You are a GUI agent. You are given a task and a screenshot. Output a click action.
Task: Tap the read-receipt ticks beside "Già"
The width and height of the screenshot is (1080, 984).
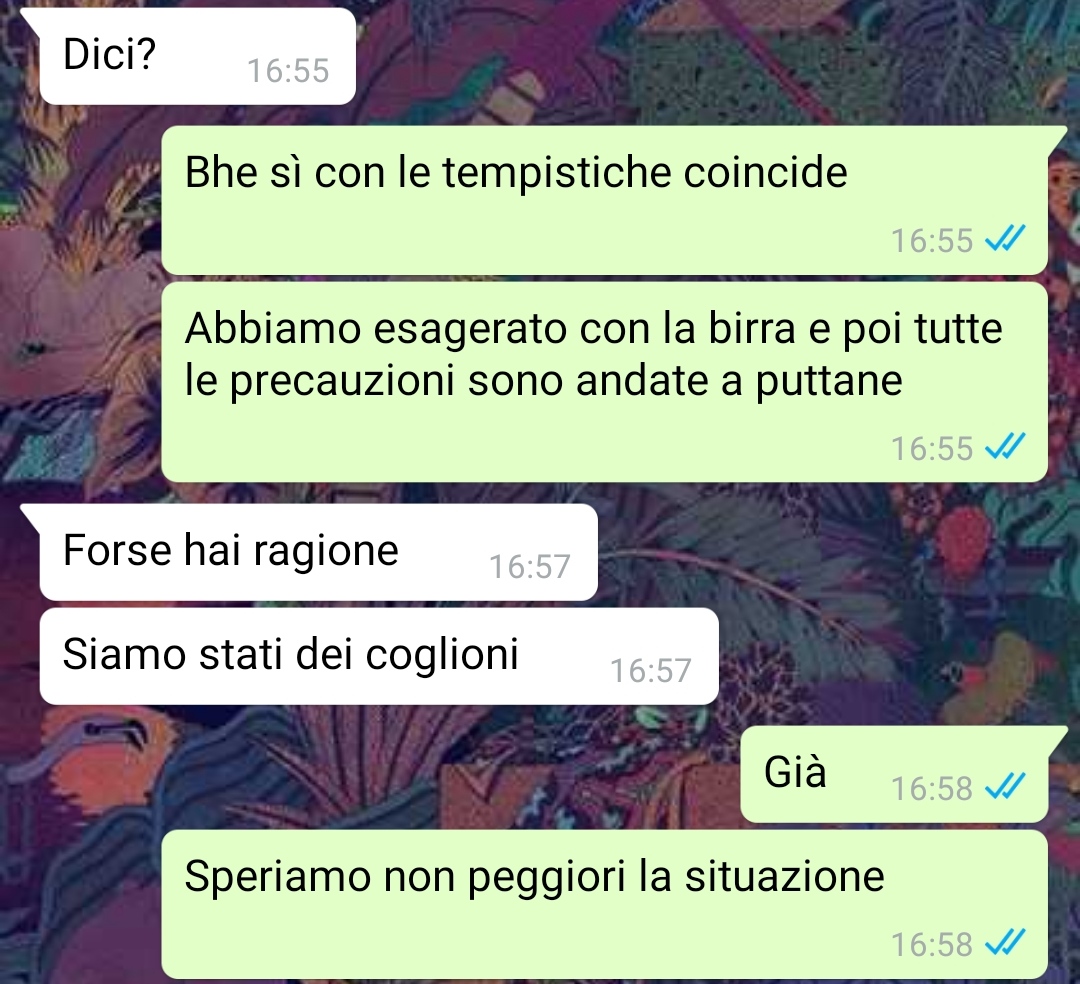1005,786
